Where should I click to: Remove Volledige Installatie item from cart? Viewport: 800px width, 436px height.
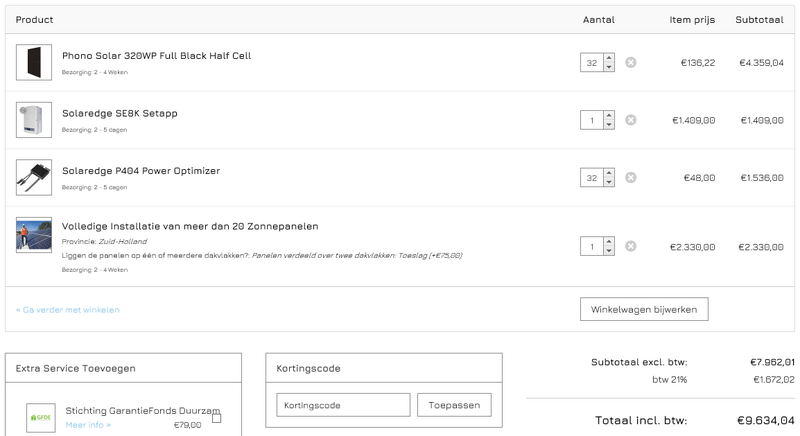[x=631, y=246]
